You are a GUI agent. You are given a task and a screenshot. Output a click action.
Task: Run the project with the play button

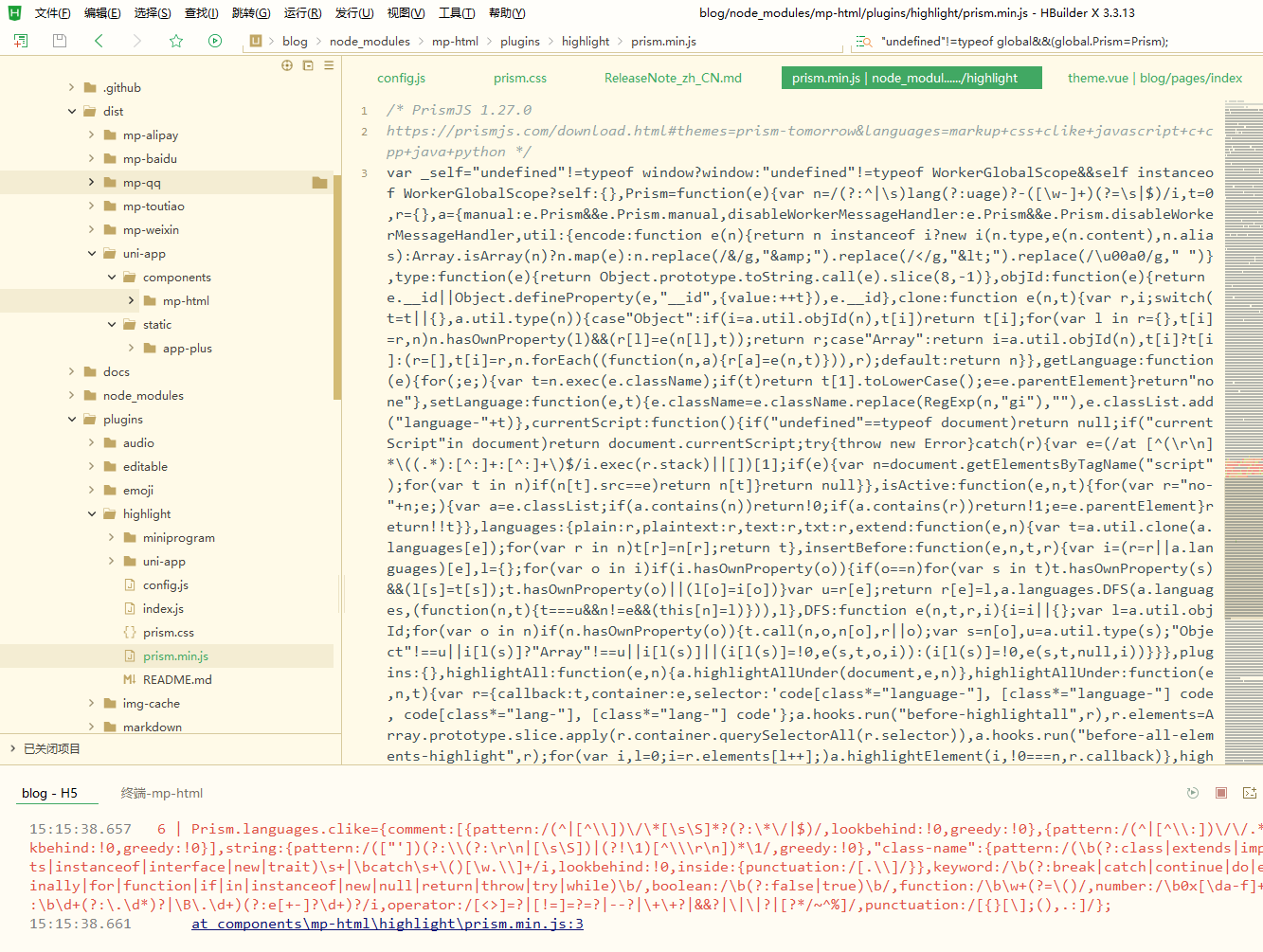215,41
